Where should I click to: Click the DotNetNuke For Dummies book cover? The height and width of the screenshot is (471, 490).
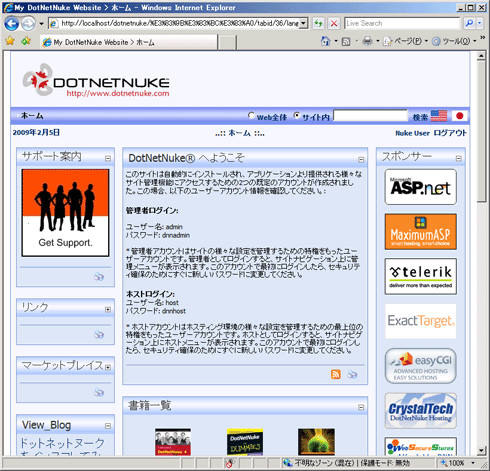point(245,442)
